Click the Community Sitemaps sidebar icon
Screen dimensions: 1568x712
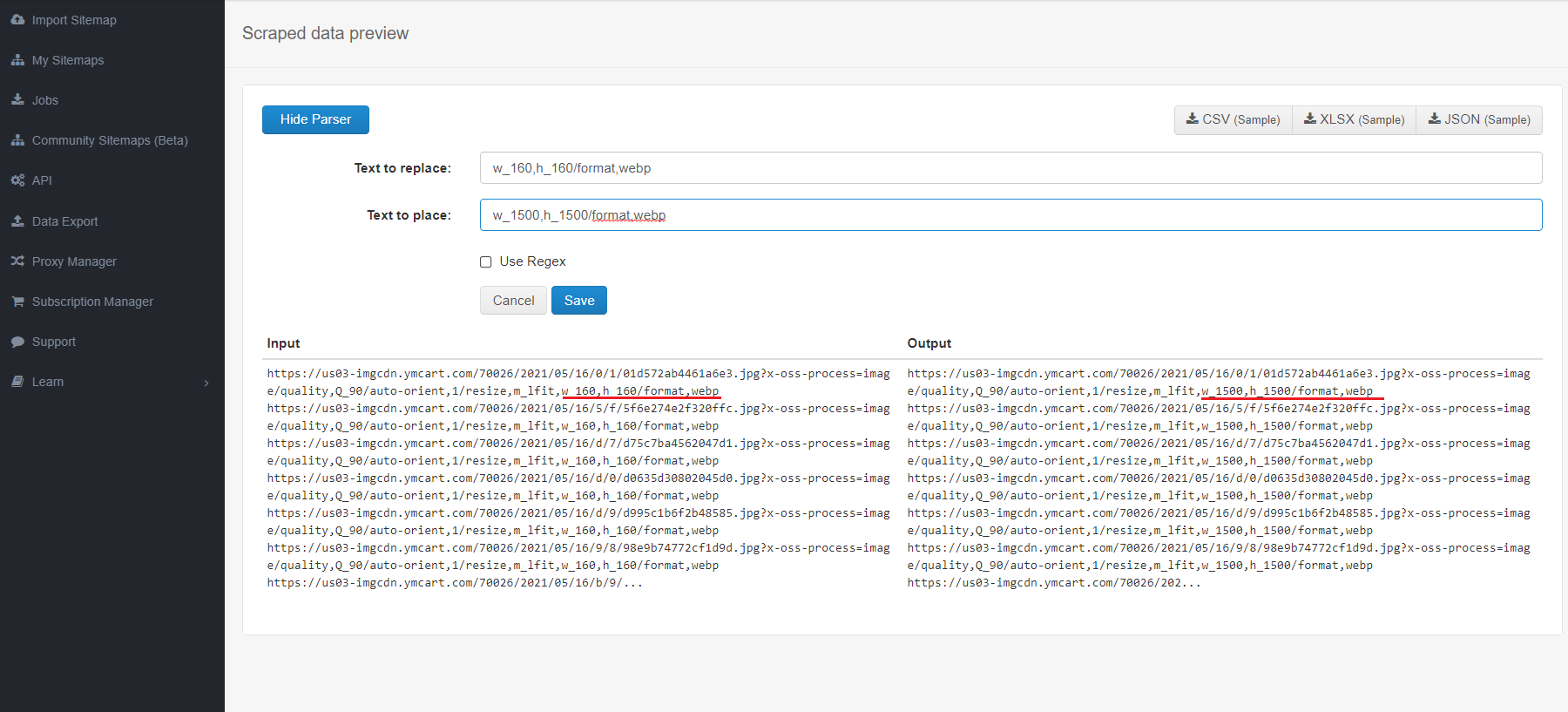click(x=17, y=140)
